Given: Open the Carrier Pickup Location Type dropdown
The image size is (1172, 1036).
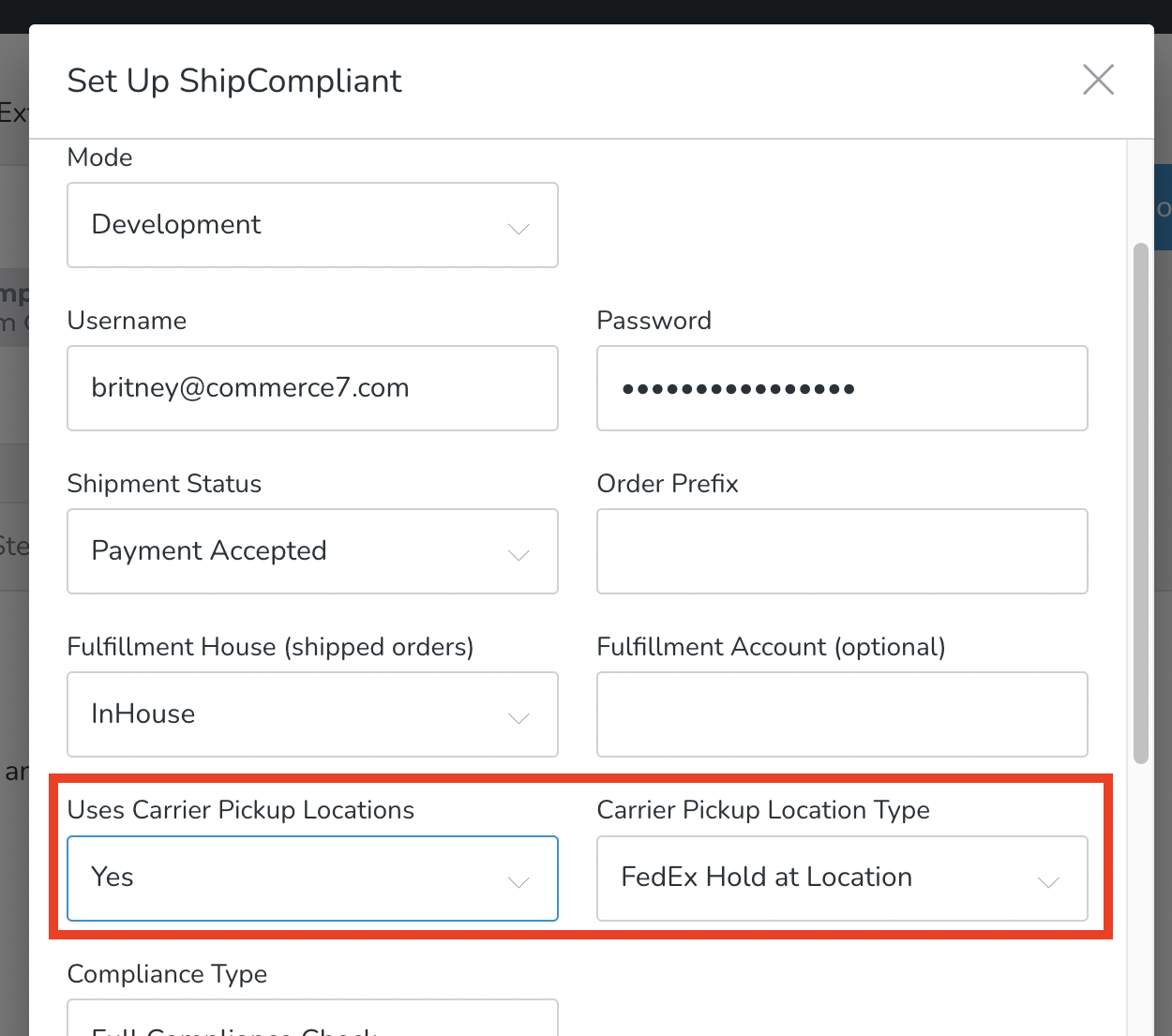Looking at the screenshot, I should [x=842, y=878].
